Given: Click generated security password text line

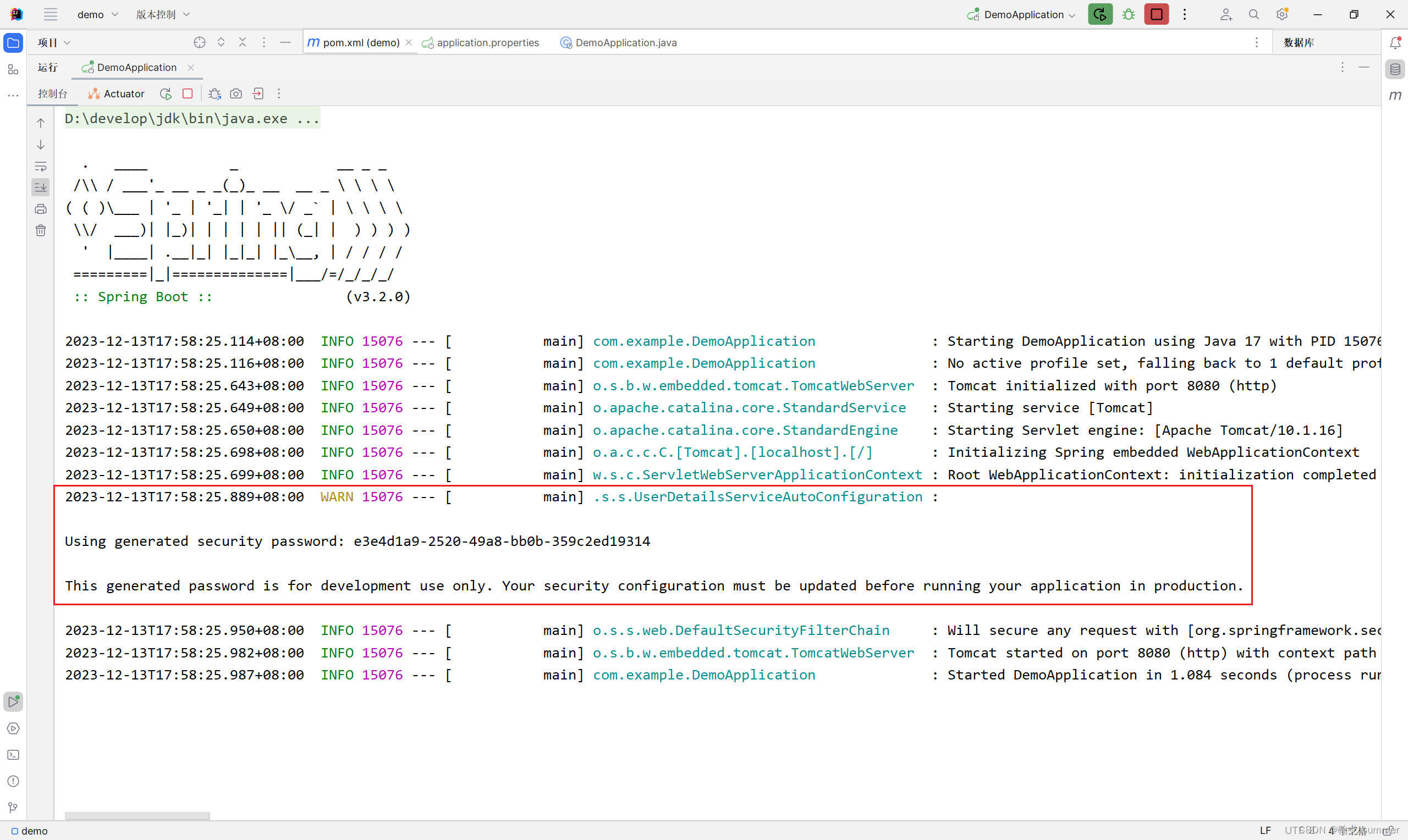Looking at the screenshot, I should pyautogui.click(x=358, y=541).
